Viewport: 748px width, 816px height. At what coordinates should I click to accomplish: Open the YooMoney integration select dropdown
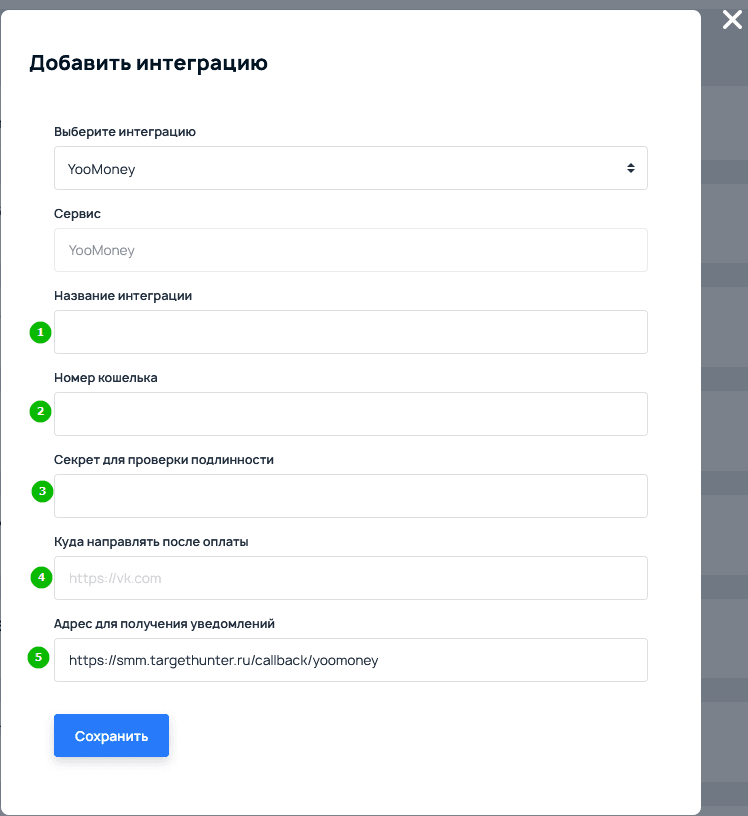(350, 169)
